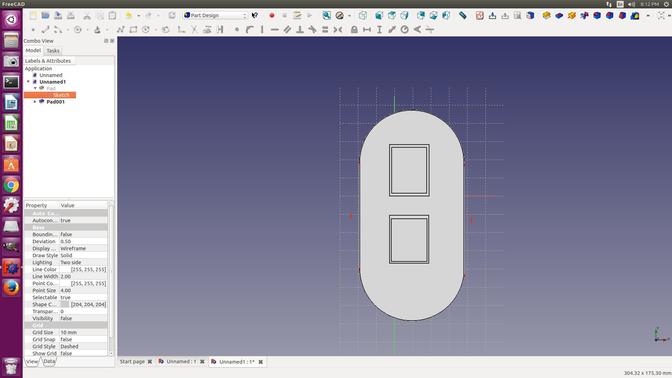Open toolbar overflow arrow after Part Design icons
672x378 pixels.
[648, 15]
